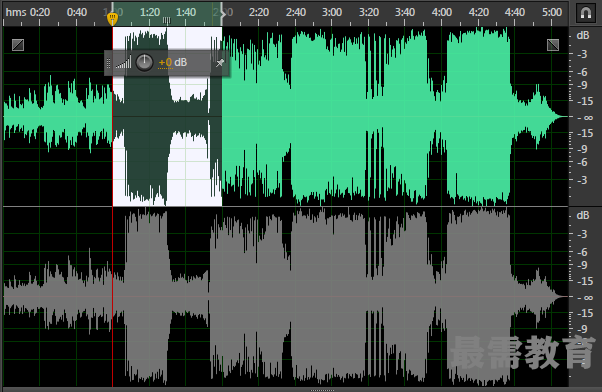Pin the volume HUD overlay
Viewport: 602px width, 392px height.
click(220, 63)
